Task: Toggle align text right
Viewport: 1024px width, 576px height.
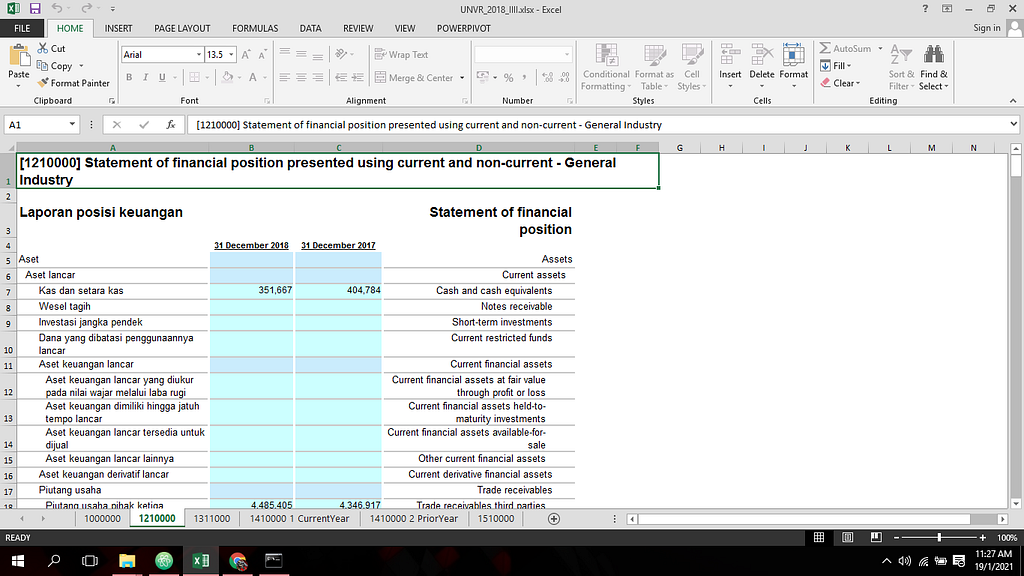Action: 317,77
